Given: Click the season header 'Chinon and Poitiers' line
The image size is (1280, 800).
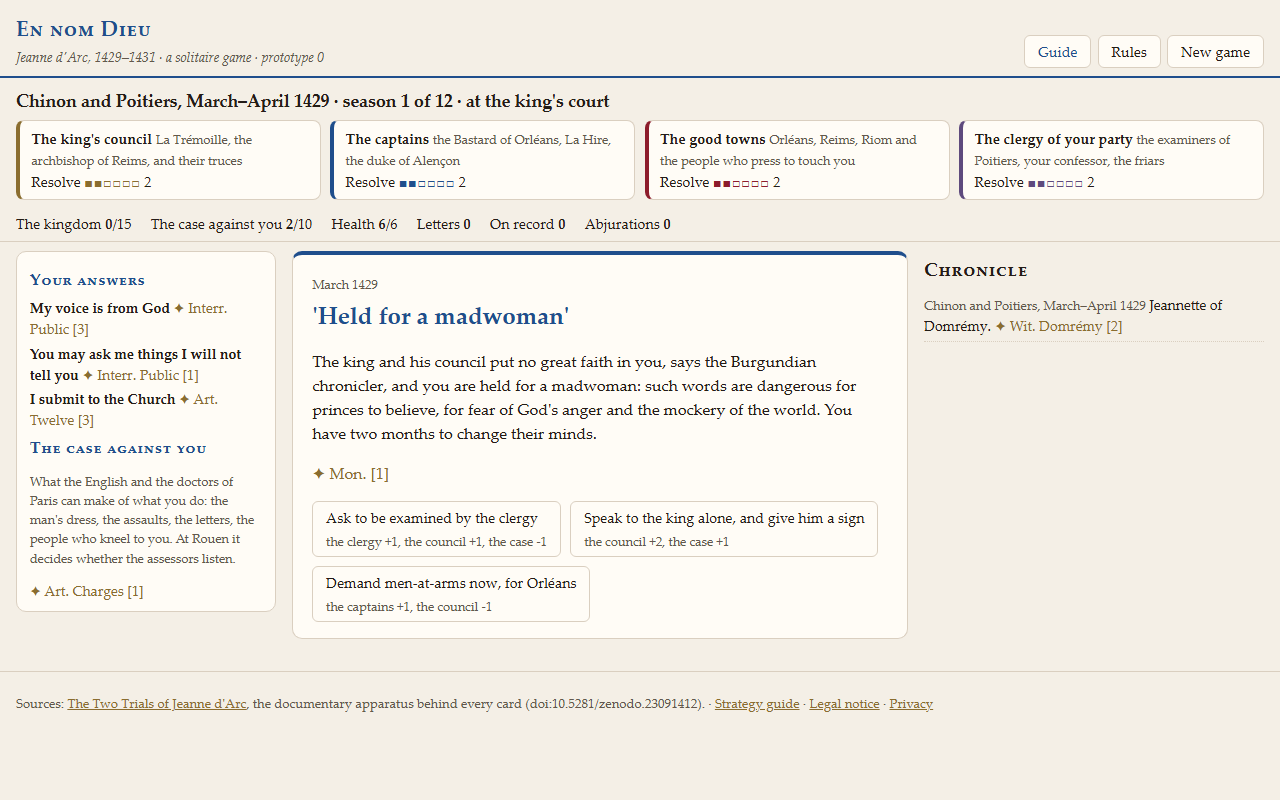Looking at the screenshot, I should click(x=313, y=101).
